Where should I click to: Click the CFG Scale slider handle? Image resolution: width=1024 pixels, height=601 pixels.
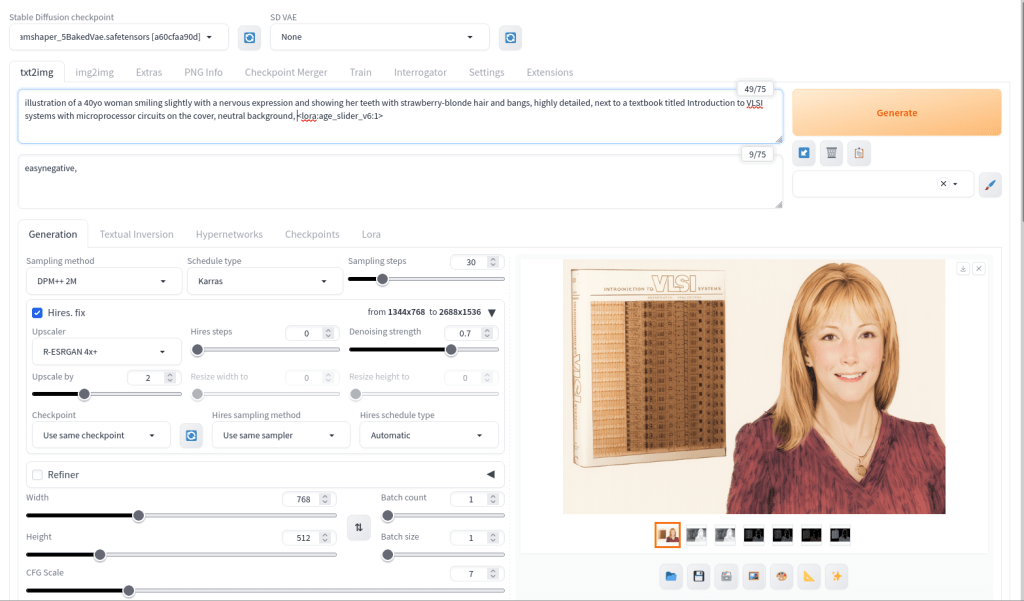pos(129,590)
